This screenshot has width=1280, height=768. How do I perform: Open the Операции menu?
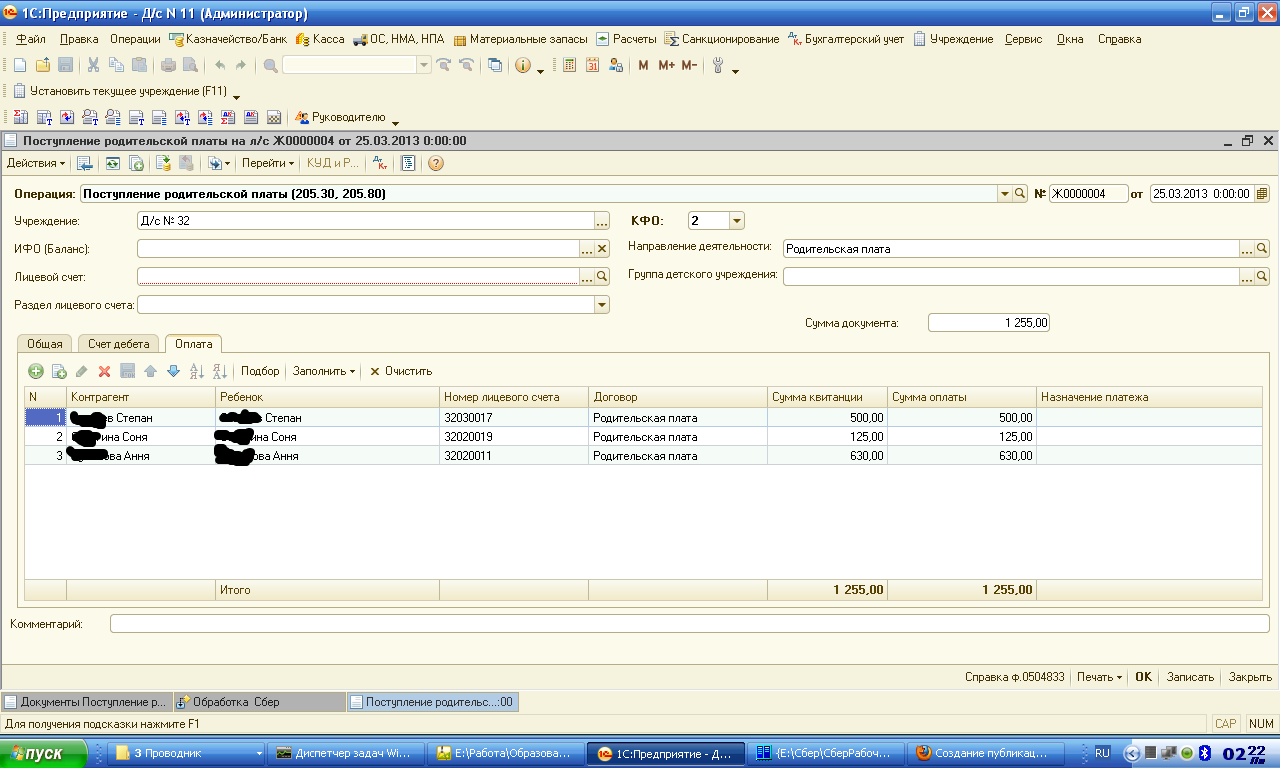(x=135, y=39)
